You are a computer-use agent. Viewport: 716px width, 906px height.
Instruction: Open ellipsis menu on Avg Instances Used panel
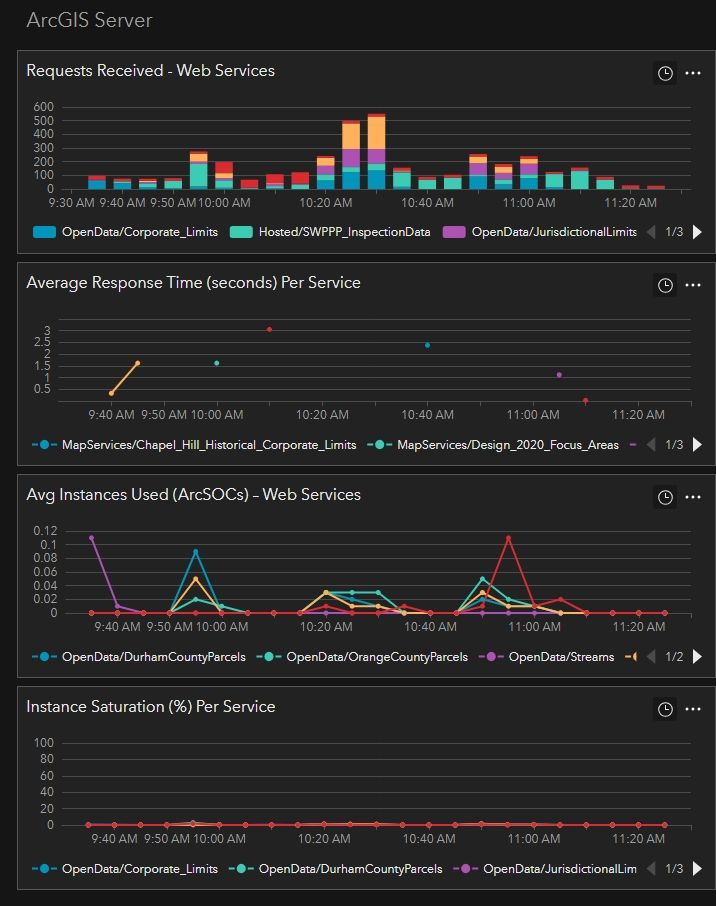coord(693,497)
